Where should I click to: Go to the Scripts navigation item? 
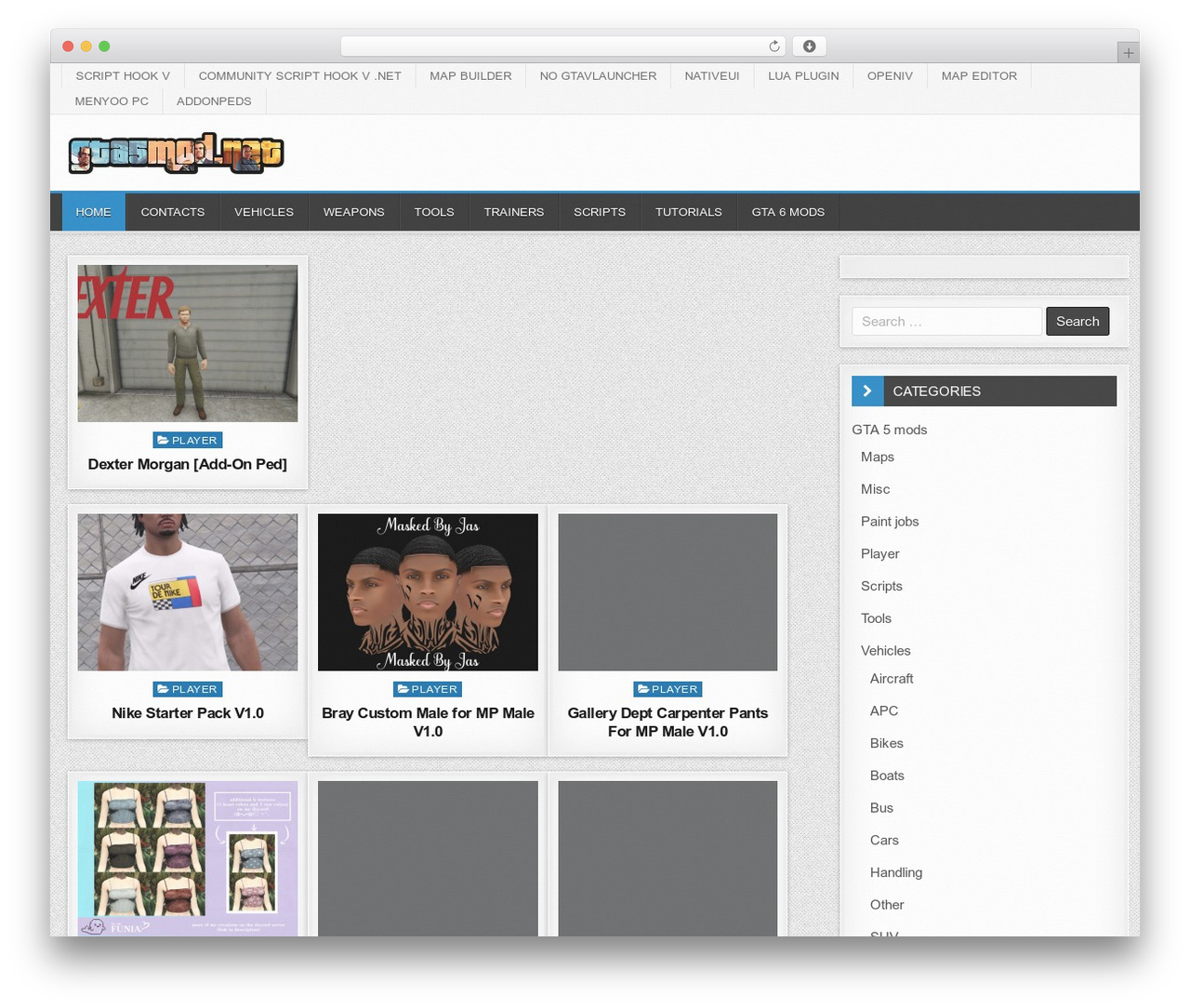point(600,212)
